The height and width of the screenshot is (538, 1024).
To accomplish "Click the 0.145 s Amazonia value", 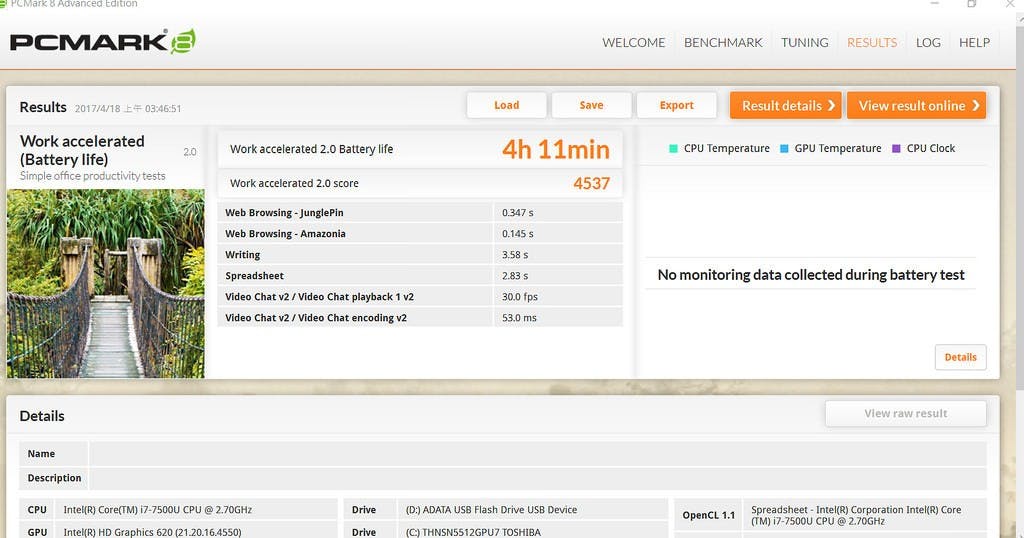I will (517, 233).
